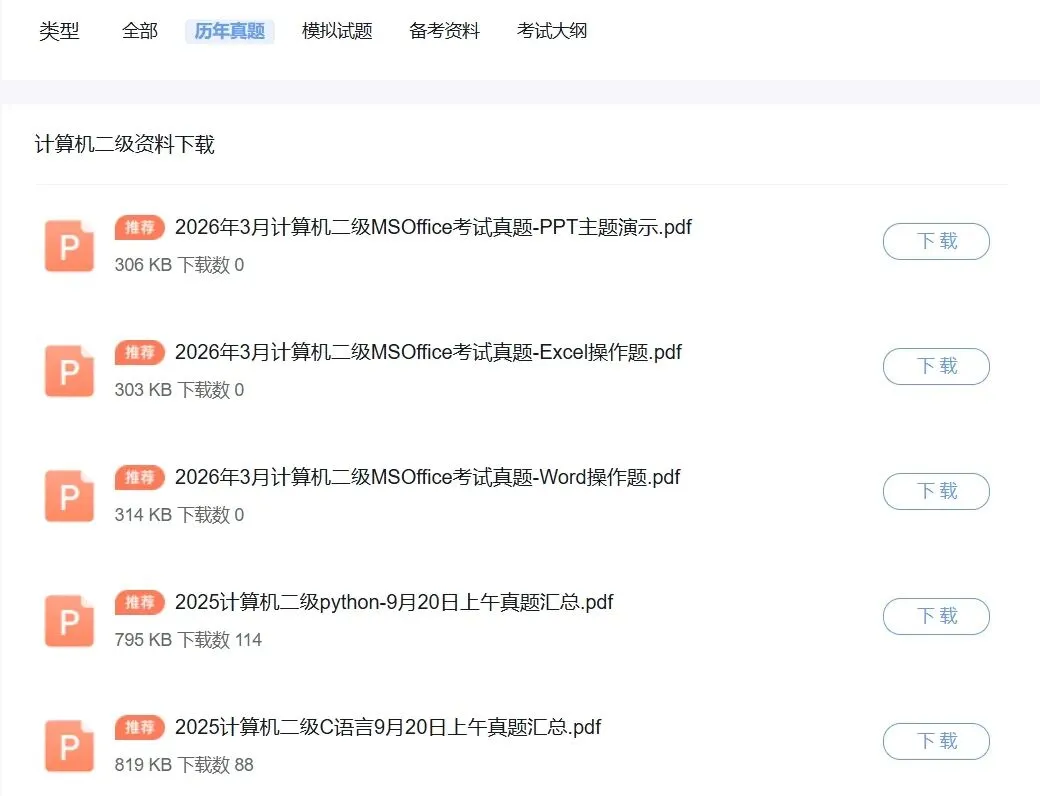This screenshot has height=796, width=1040.
Task: Click the 推荐 badge on the C语言 entry
Action: click(139, 727)
